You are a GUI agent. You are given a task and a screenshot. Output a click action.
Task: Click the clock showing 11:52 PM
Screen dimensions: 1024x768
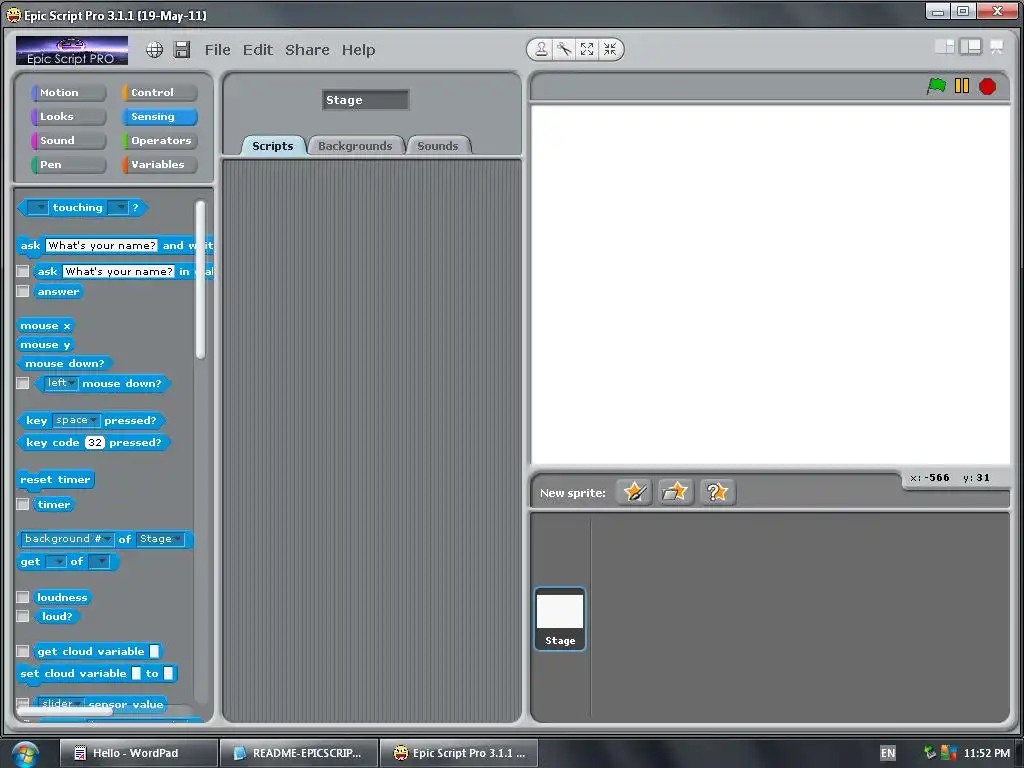[987, 753]
